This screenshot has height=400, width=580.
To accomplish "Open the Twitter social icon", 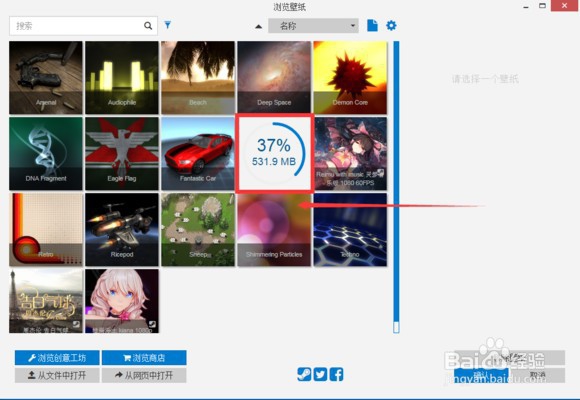I will coord(320,374).
